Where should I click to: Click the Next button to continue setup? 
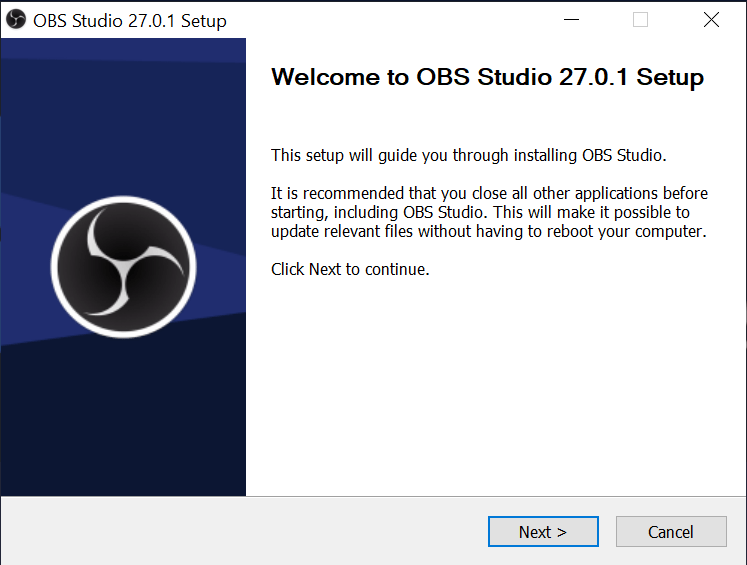543,532
